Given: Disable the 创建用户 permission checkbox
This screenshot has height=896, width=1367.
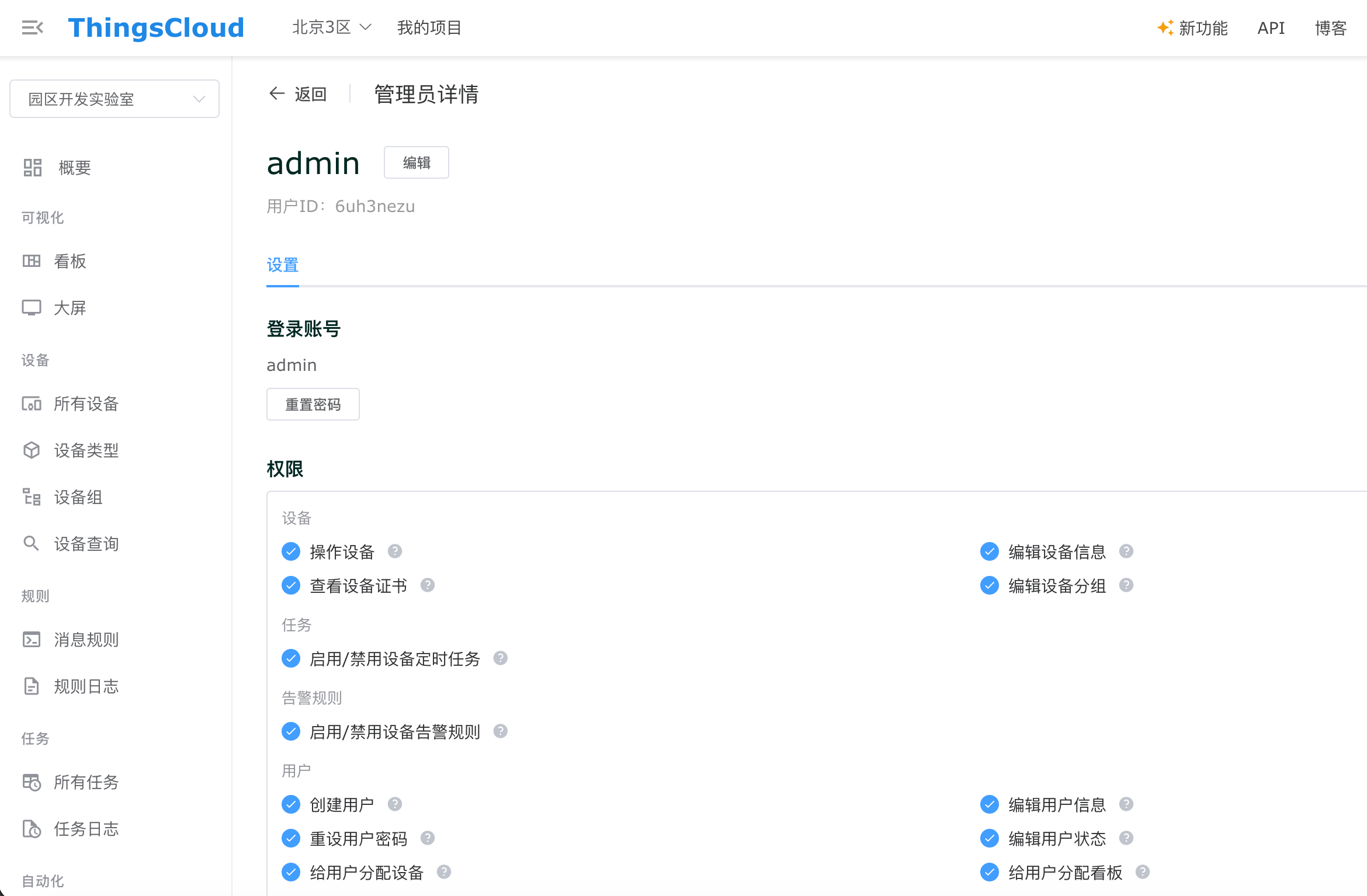Looking at the screenshot, I should click(291, 804).
